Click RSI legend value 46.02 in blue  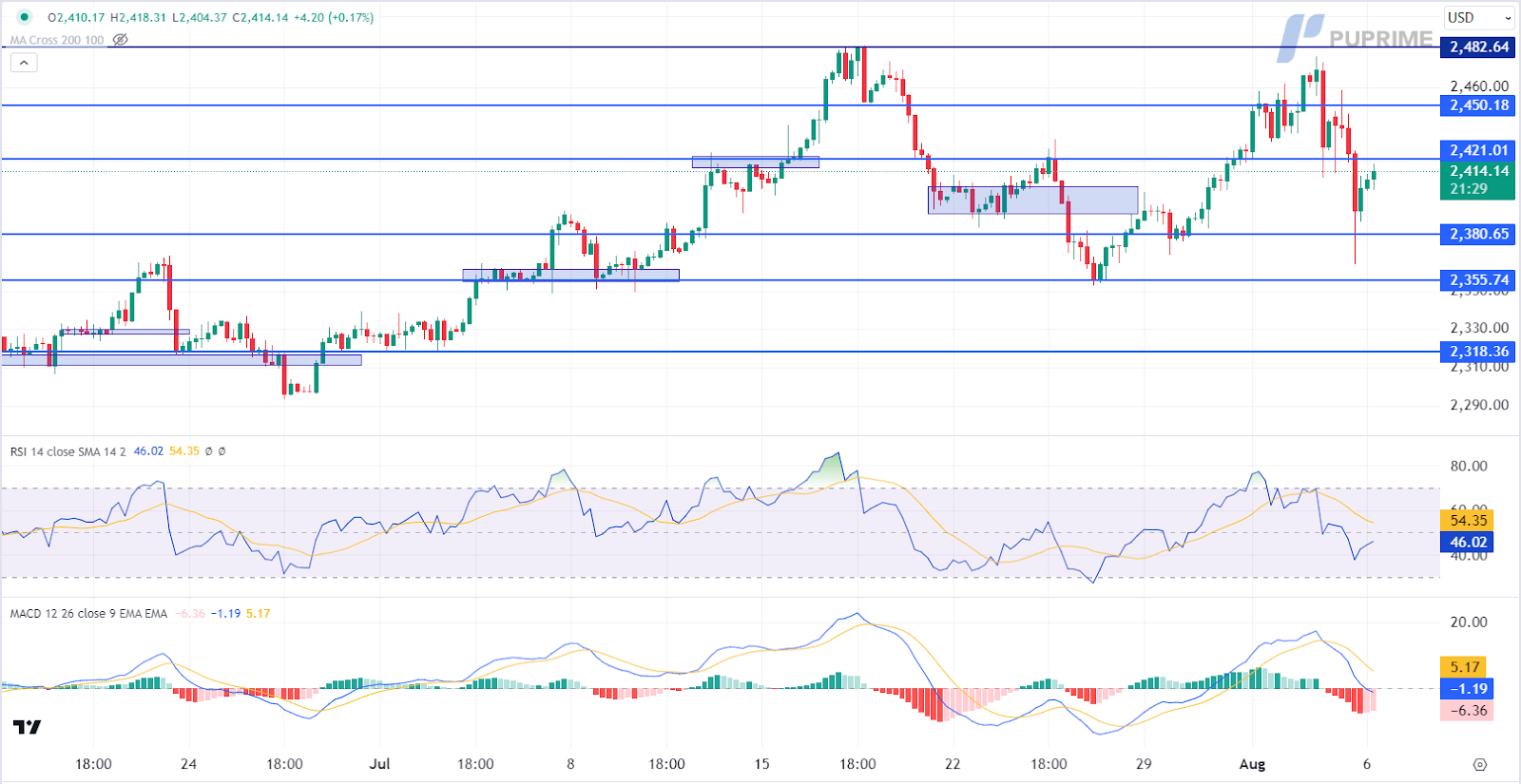[x=148, y=451]
